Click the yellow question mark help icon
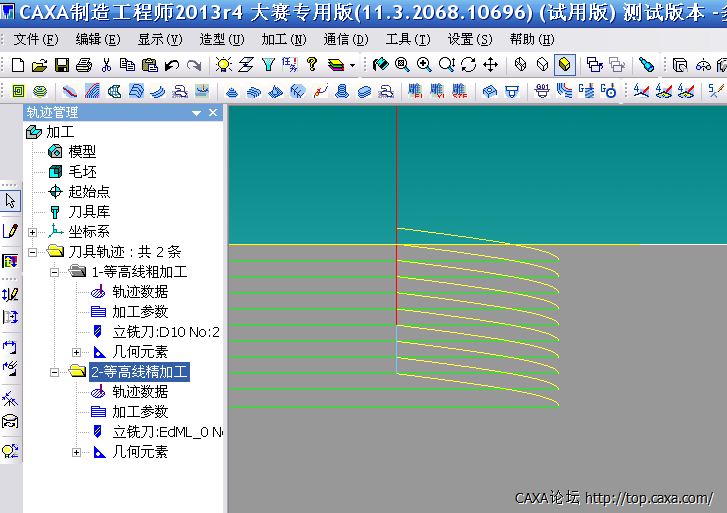This screenshot has width=727, height=513. (312, 64)
